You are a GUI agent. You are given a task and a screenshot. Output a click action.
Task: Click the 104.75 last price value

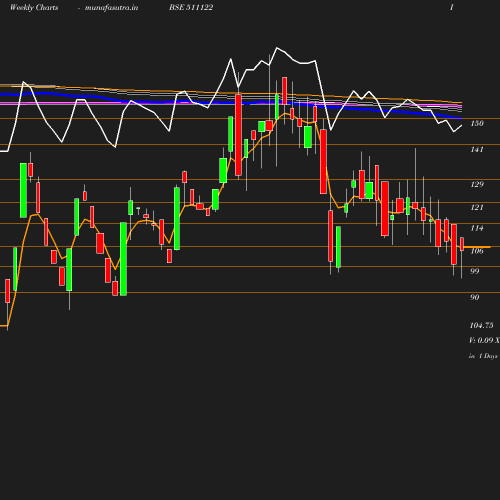482,325
